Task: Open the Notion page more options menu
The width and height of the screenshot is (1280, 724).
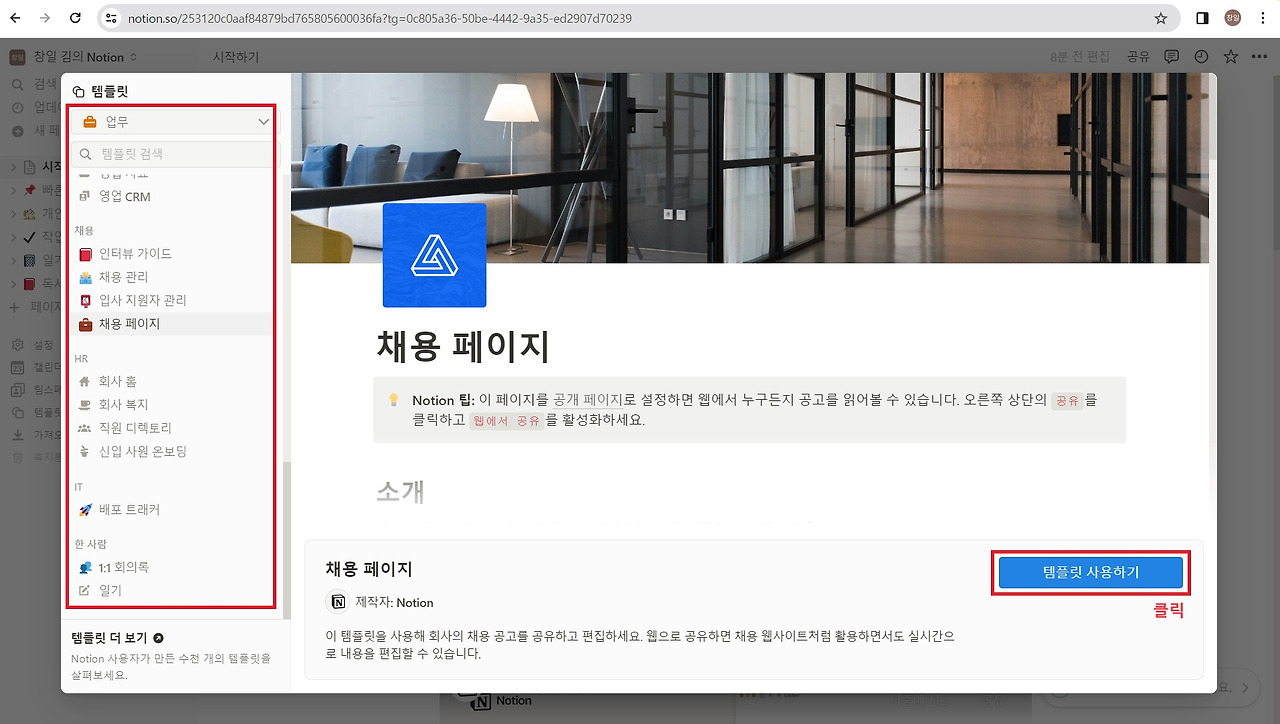Action: tap(1259, 57)
